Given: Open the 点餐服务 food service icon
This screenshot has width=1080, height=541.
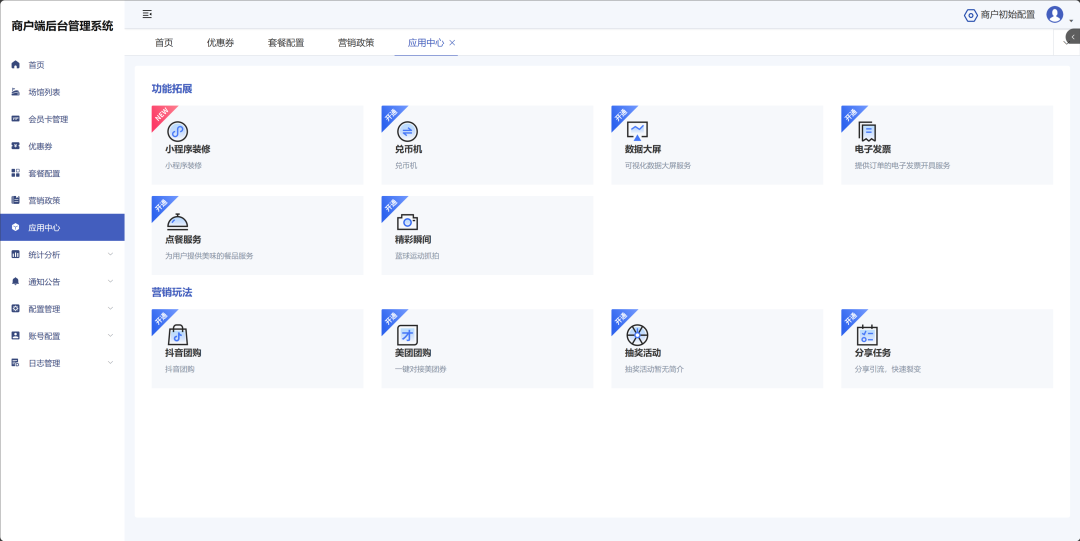Looking at the screenshot, I should [177, 222].
